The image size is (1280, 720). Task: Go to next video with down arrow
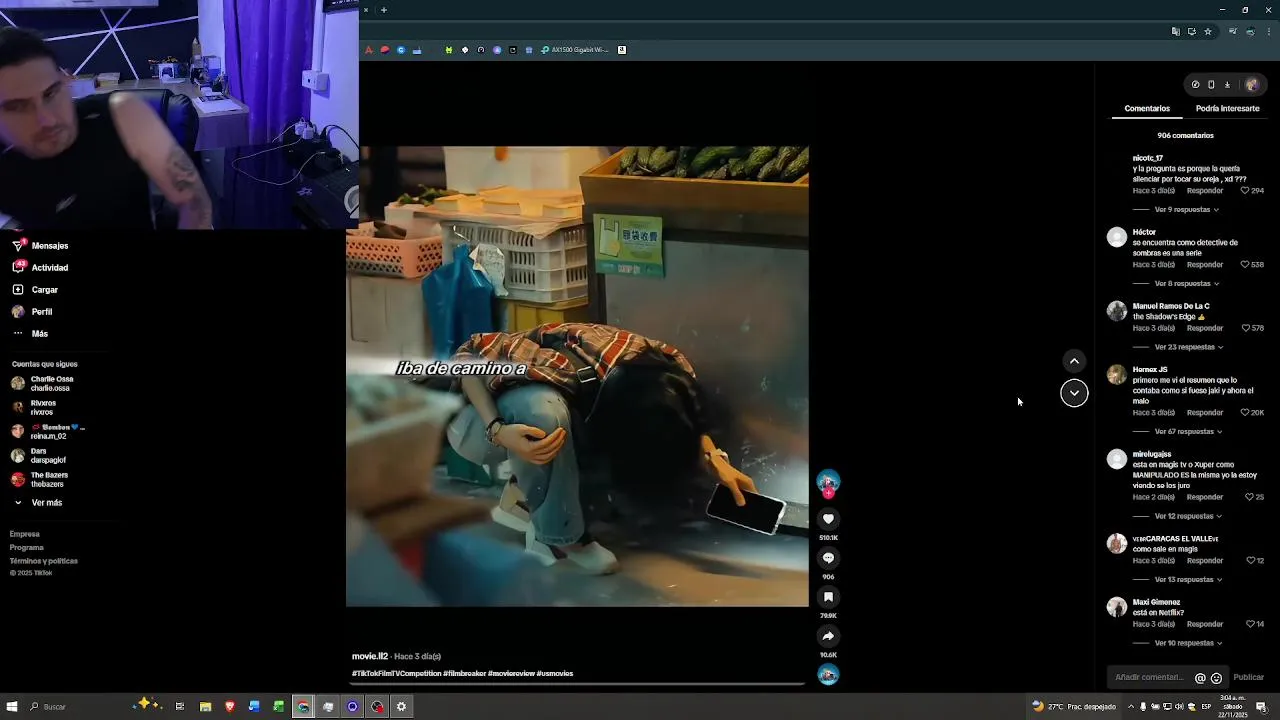pos(1074,393)
